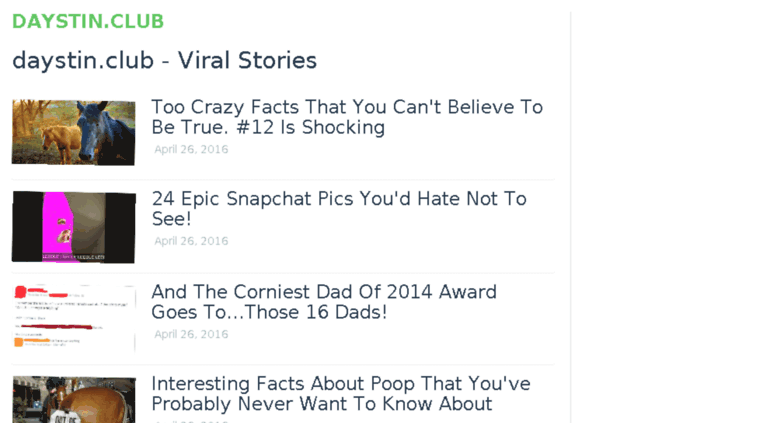Read 'Too Crazy Facts That You Can't Believe' article

tap(347, 117)
